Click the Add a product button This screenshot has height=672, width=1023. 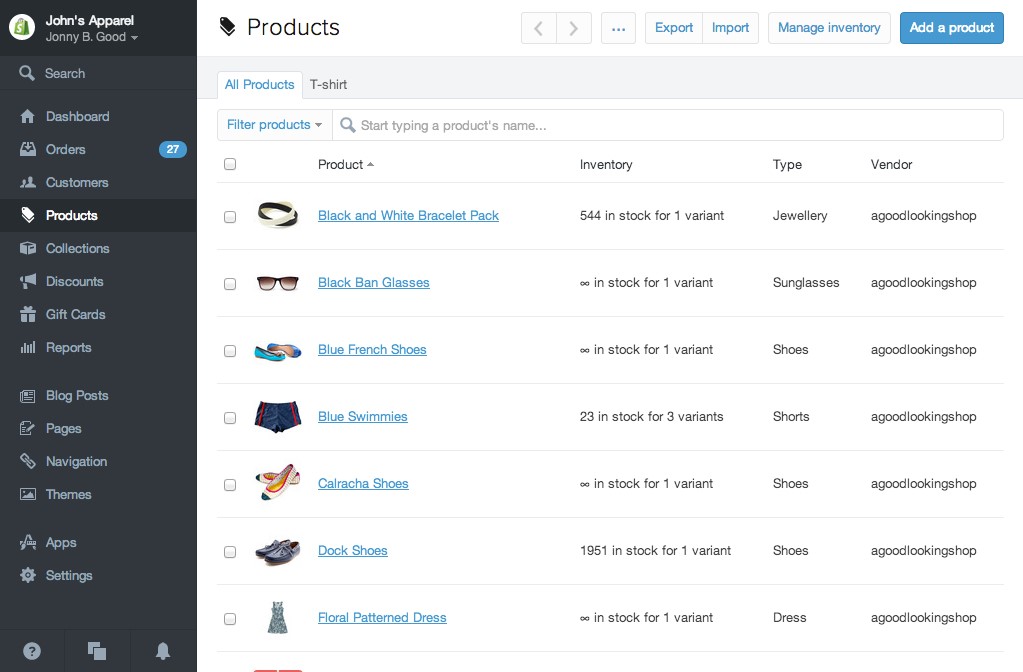coord(951,28)
